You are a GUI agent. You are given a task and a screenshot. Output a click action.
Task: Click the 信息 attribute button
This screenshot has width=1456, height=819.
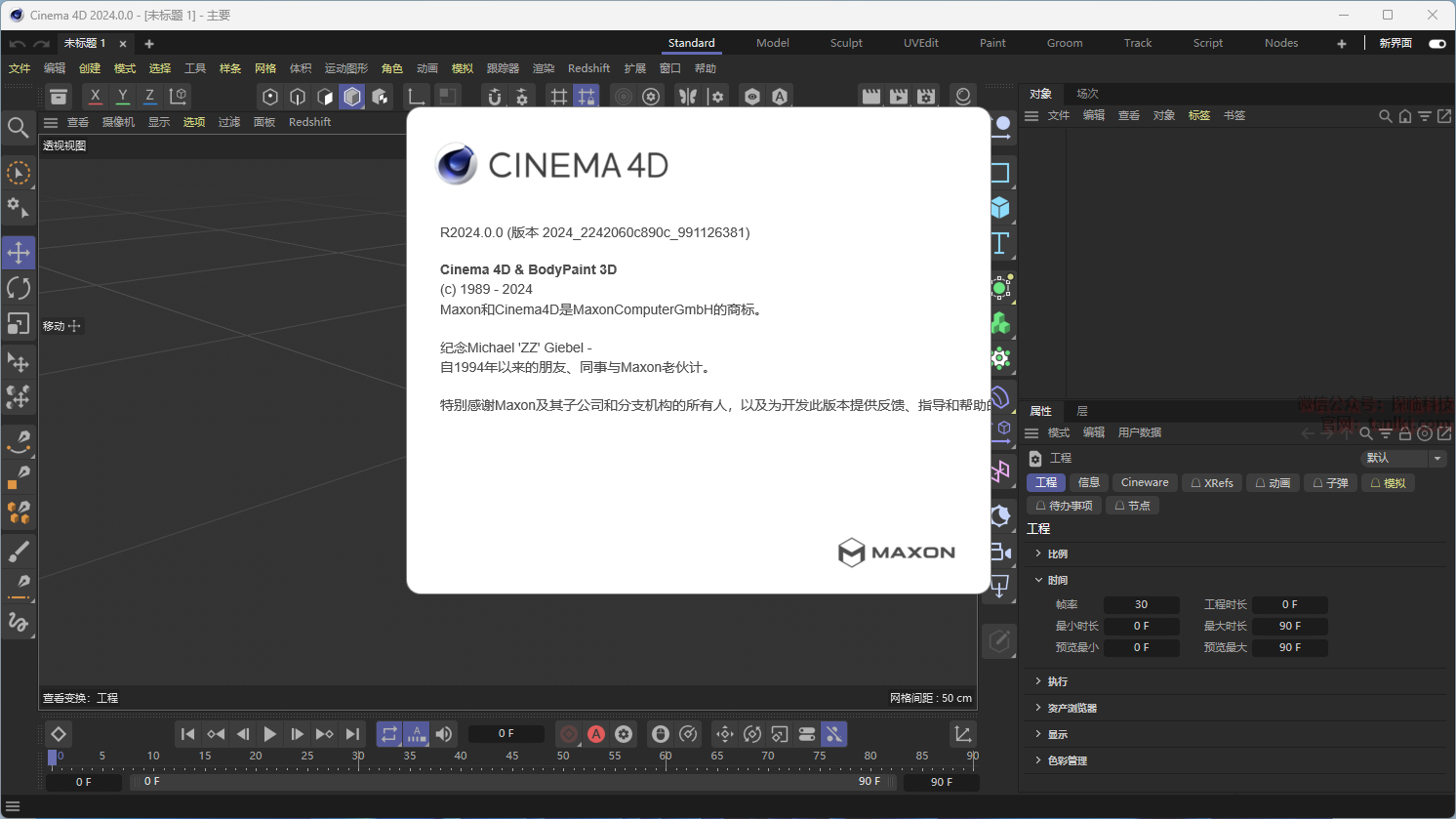click(x=1088, y=482)
